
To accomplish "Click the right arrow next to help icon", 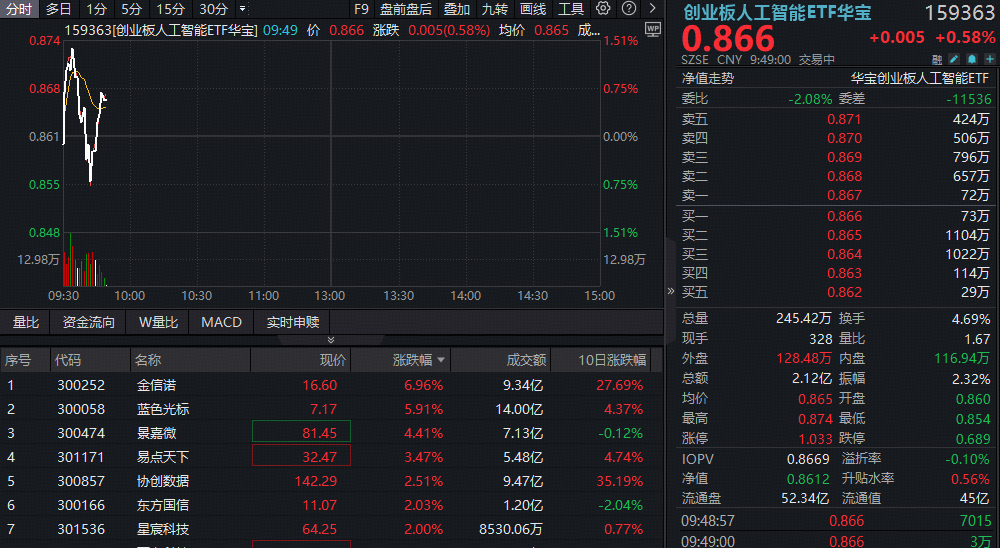I will pos(652,9).
